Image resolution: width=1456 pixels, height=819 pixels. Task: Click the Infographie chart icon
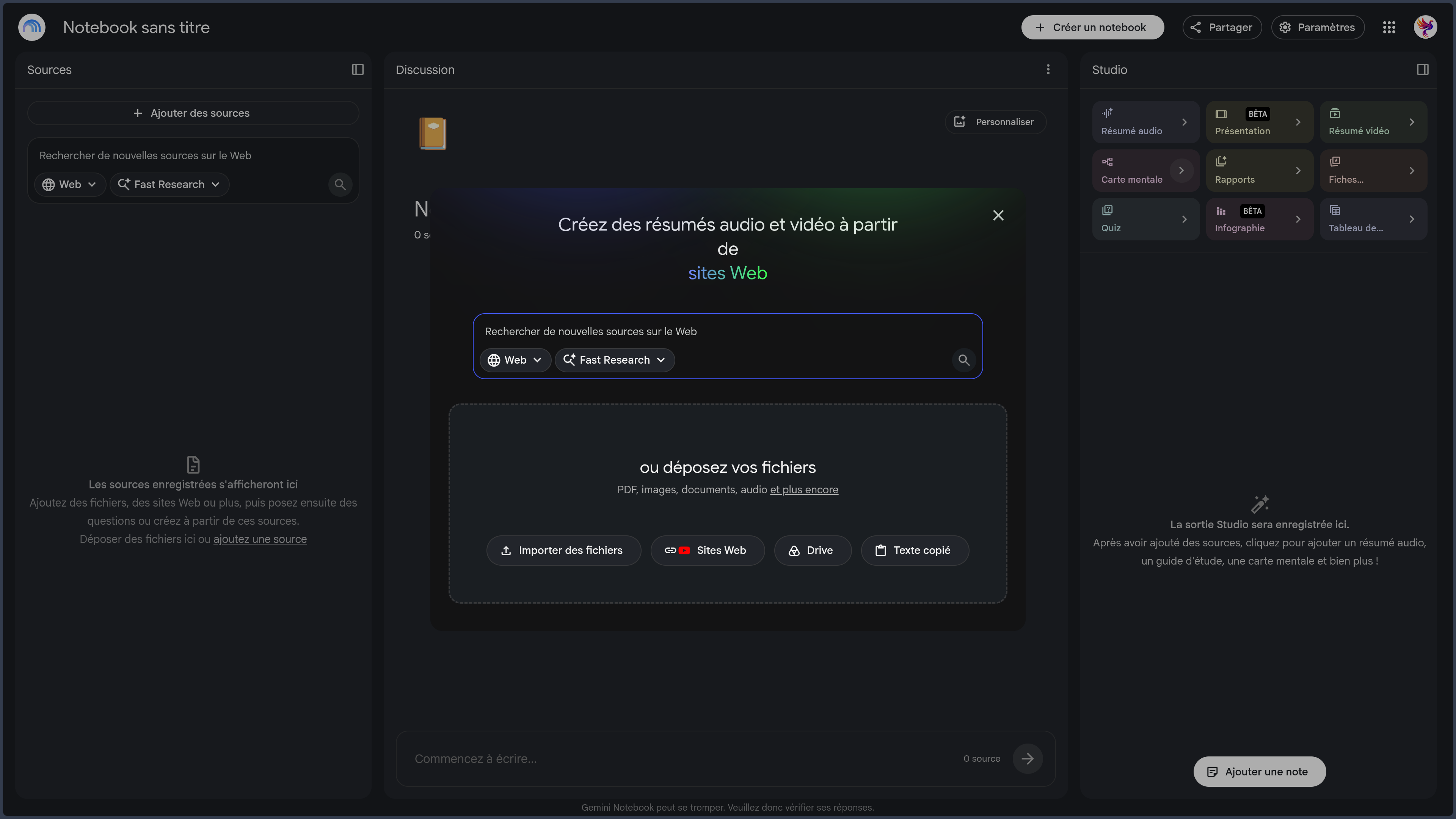coord(1221,211)
